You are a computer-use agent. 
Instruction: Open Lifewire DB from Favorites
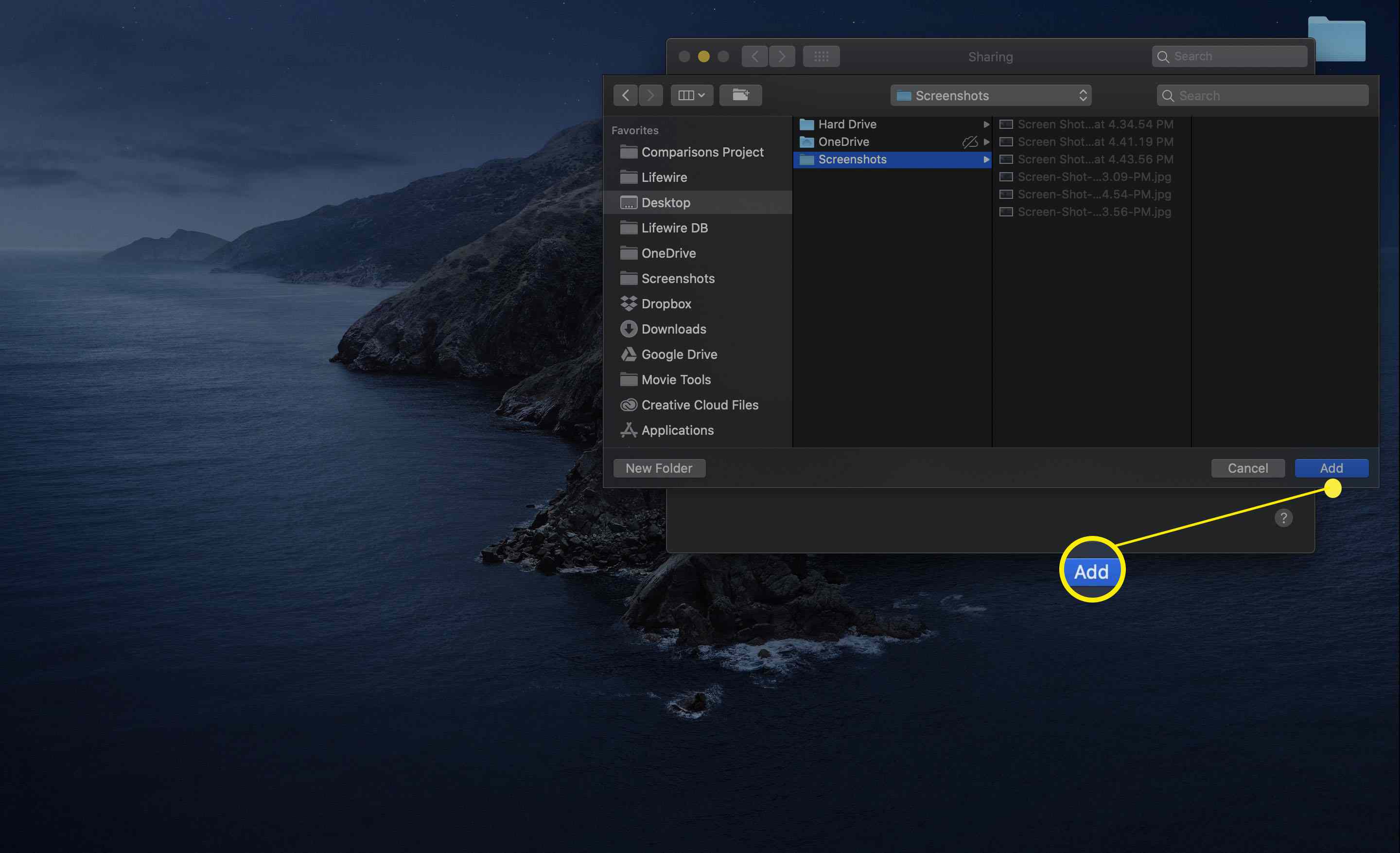[x=698, y=228]
